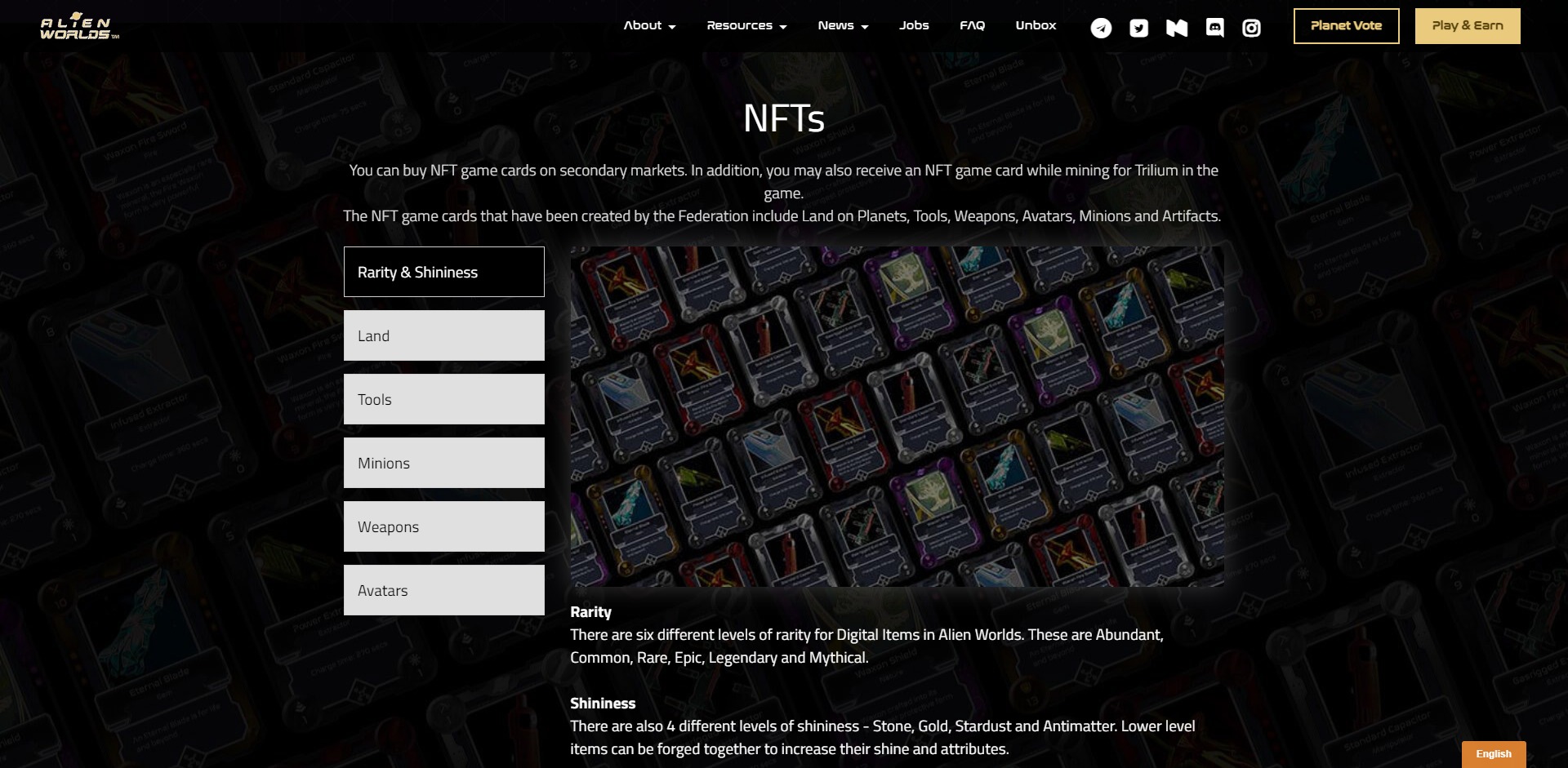Open the FAQ menu item
This screenshot has height=768, width=1568.
(x=972, y=25)
